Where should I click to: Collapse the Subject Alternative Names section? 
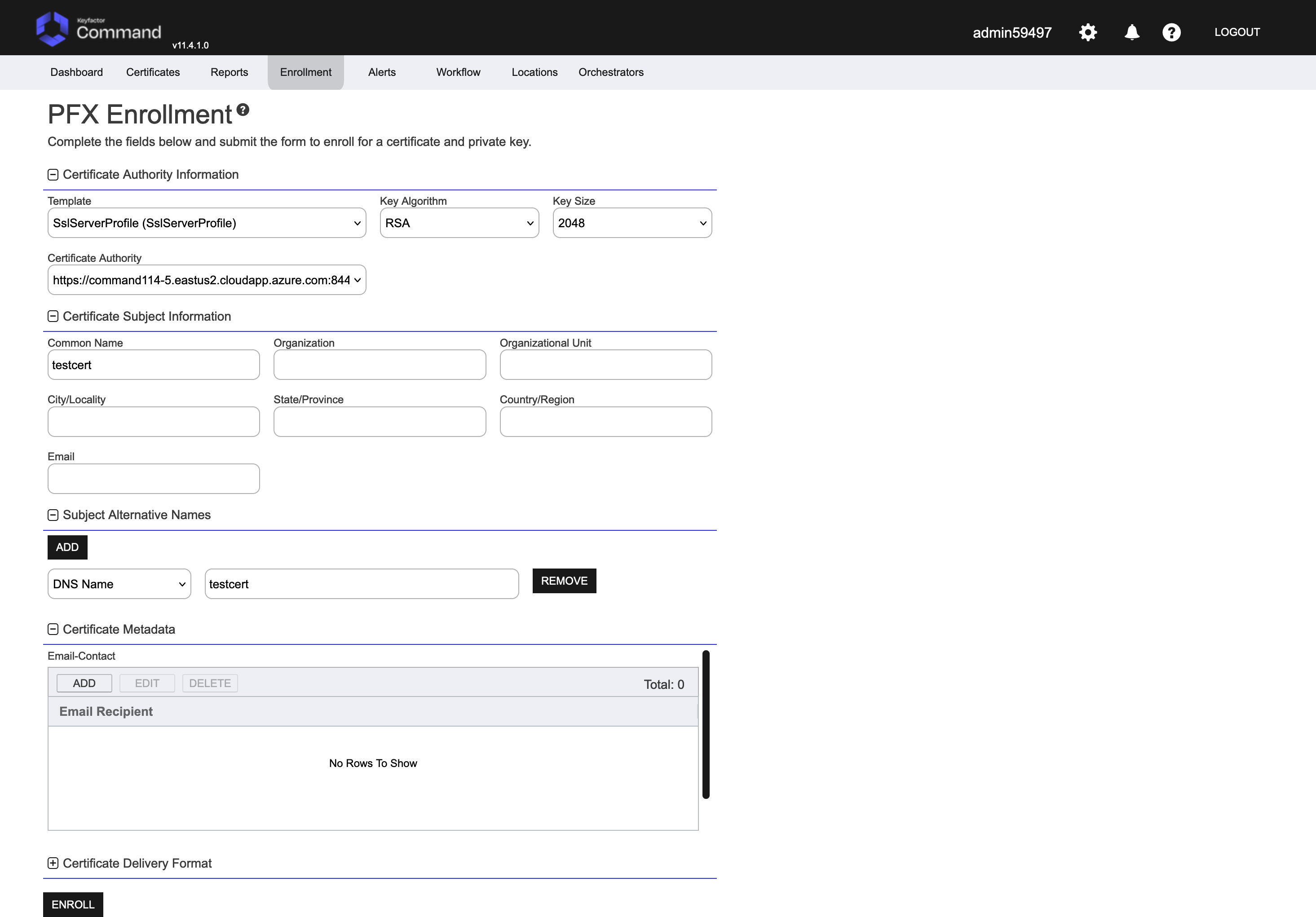53,515
